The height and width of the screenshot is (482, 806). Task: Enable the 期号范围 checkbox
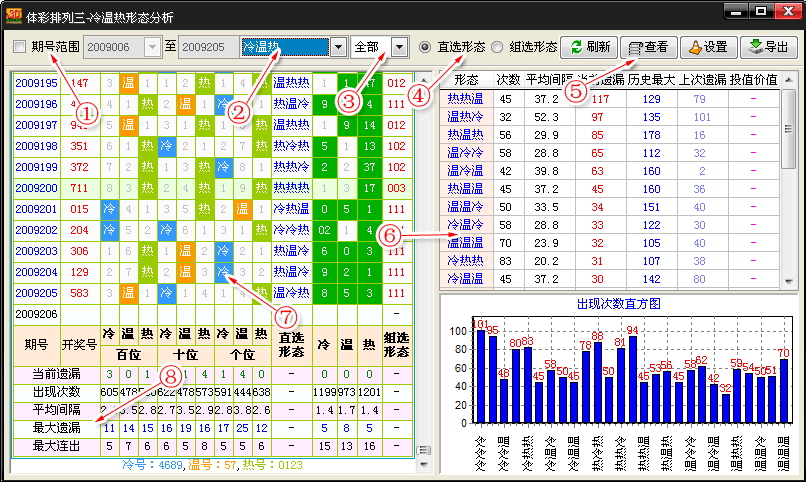coord(20,47)
